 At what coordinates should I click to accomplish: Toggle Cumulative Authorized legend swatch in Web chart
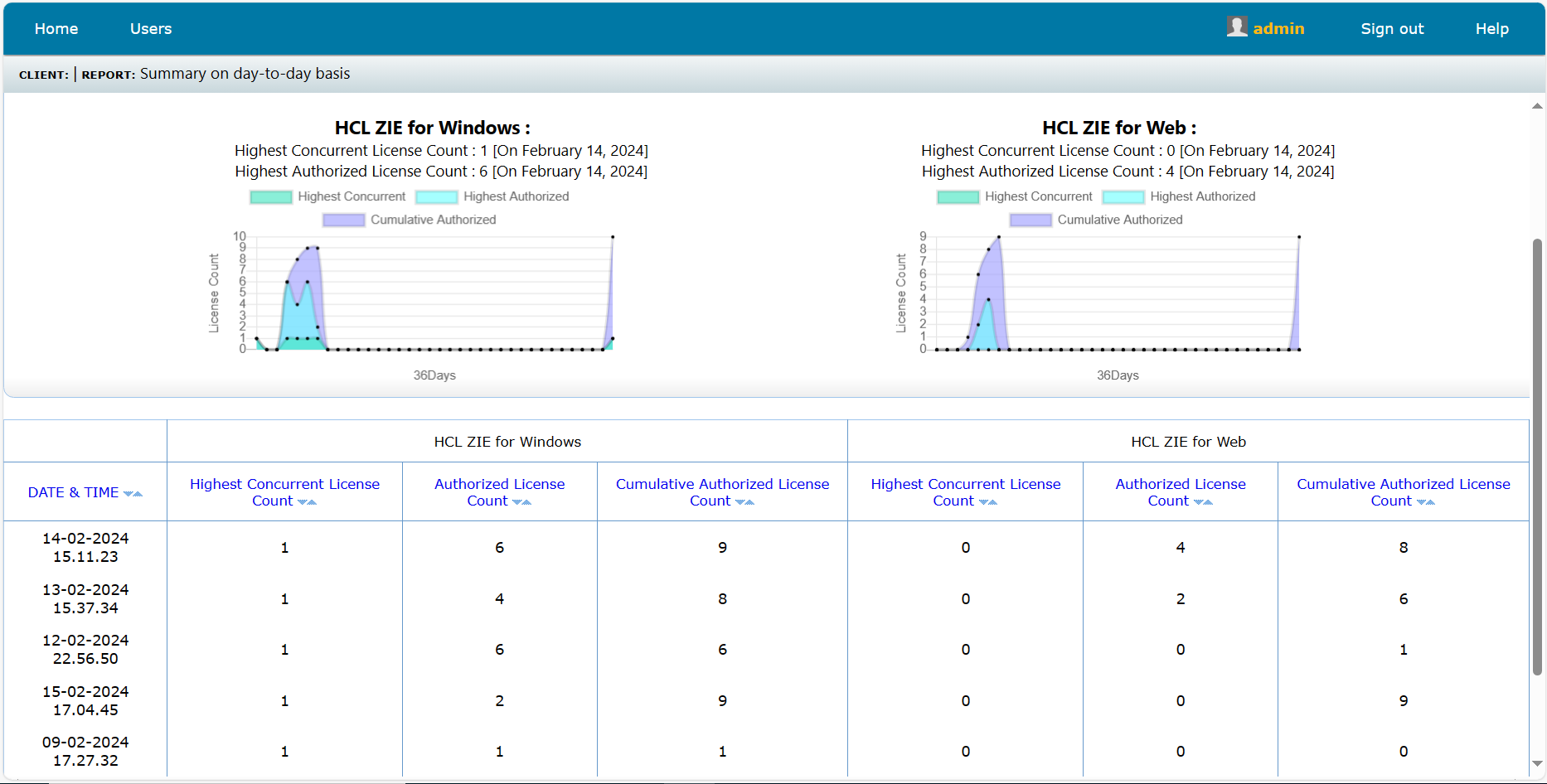pos(1031,220)
